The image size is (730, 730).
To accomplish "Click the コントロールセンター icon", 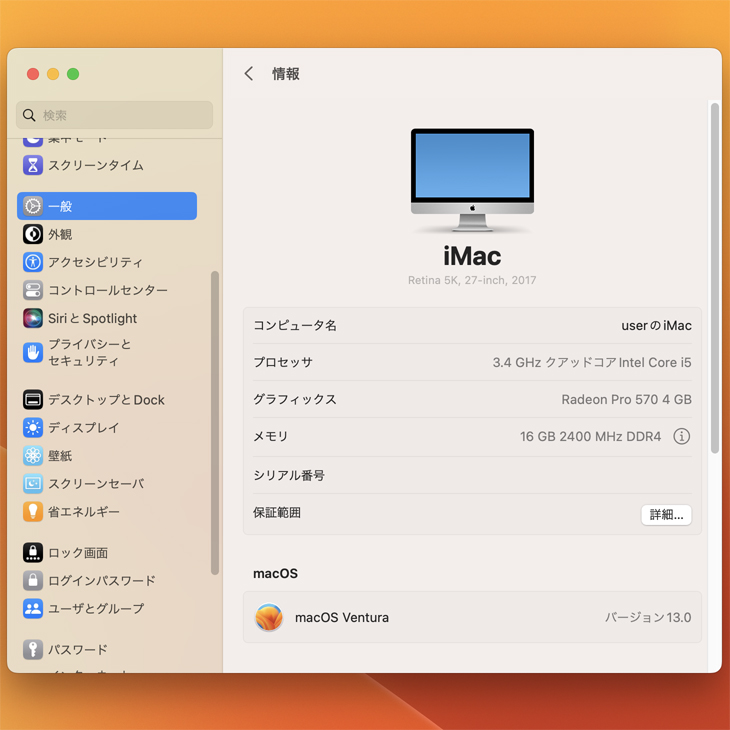I will click(x=33, y=290).
